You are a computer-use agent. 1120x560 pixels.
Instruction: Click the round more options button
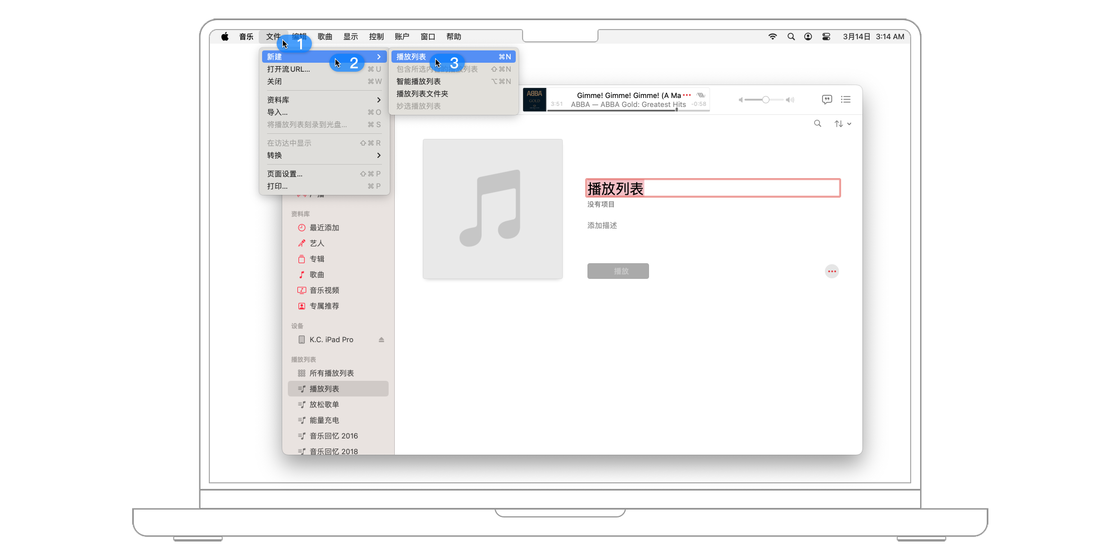(831, 271)
